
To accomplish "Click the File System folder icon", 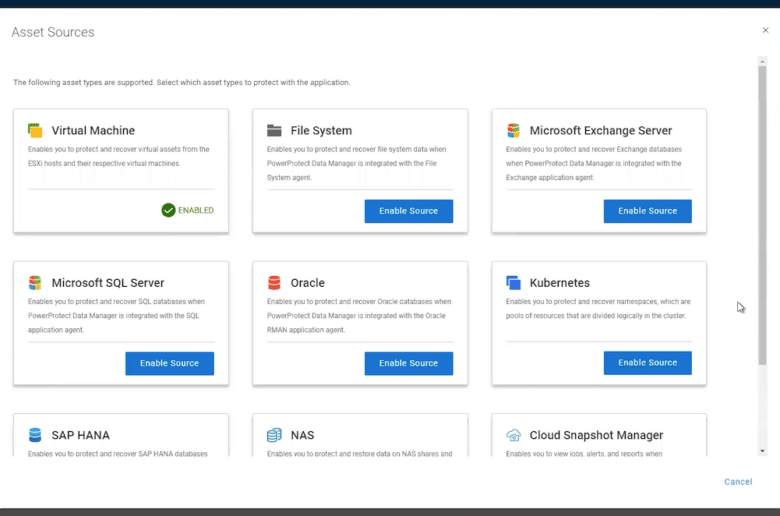I will 274,130.
